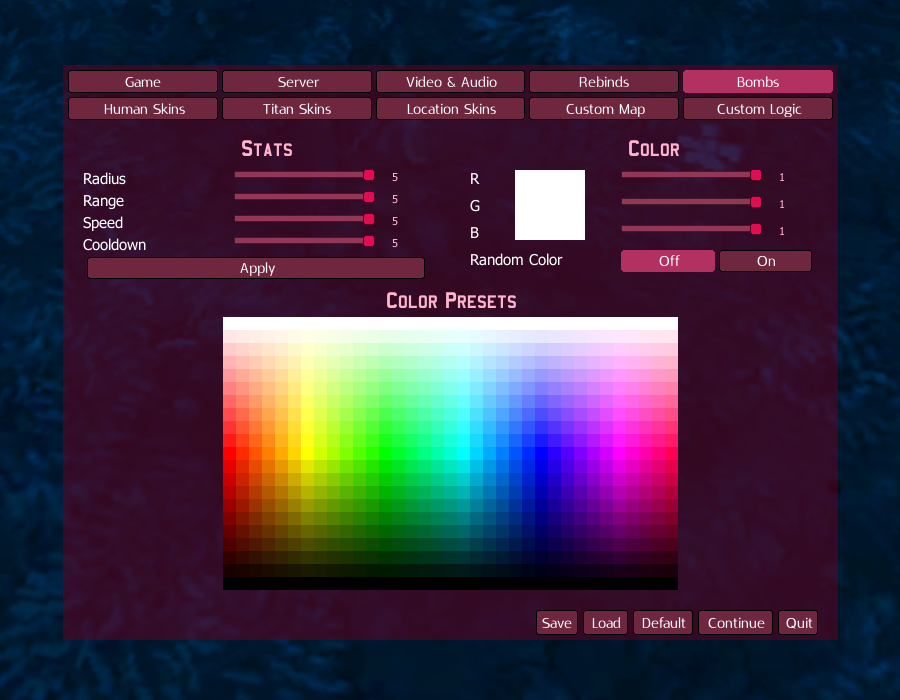Continue back to the game
The width and height of the screenshot is (900, 700).
pos(736,623)
